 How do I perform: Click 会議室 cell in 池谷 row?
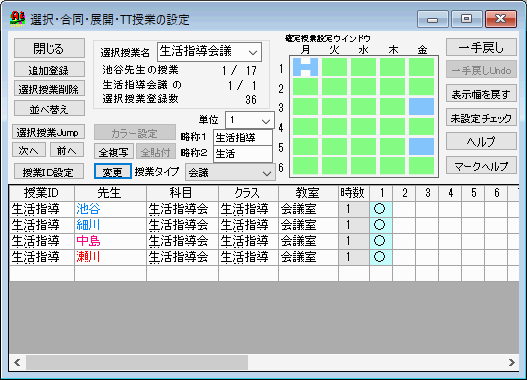(x=308, y=209)
